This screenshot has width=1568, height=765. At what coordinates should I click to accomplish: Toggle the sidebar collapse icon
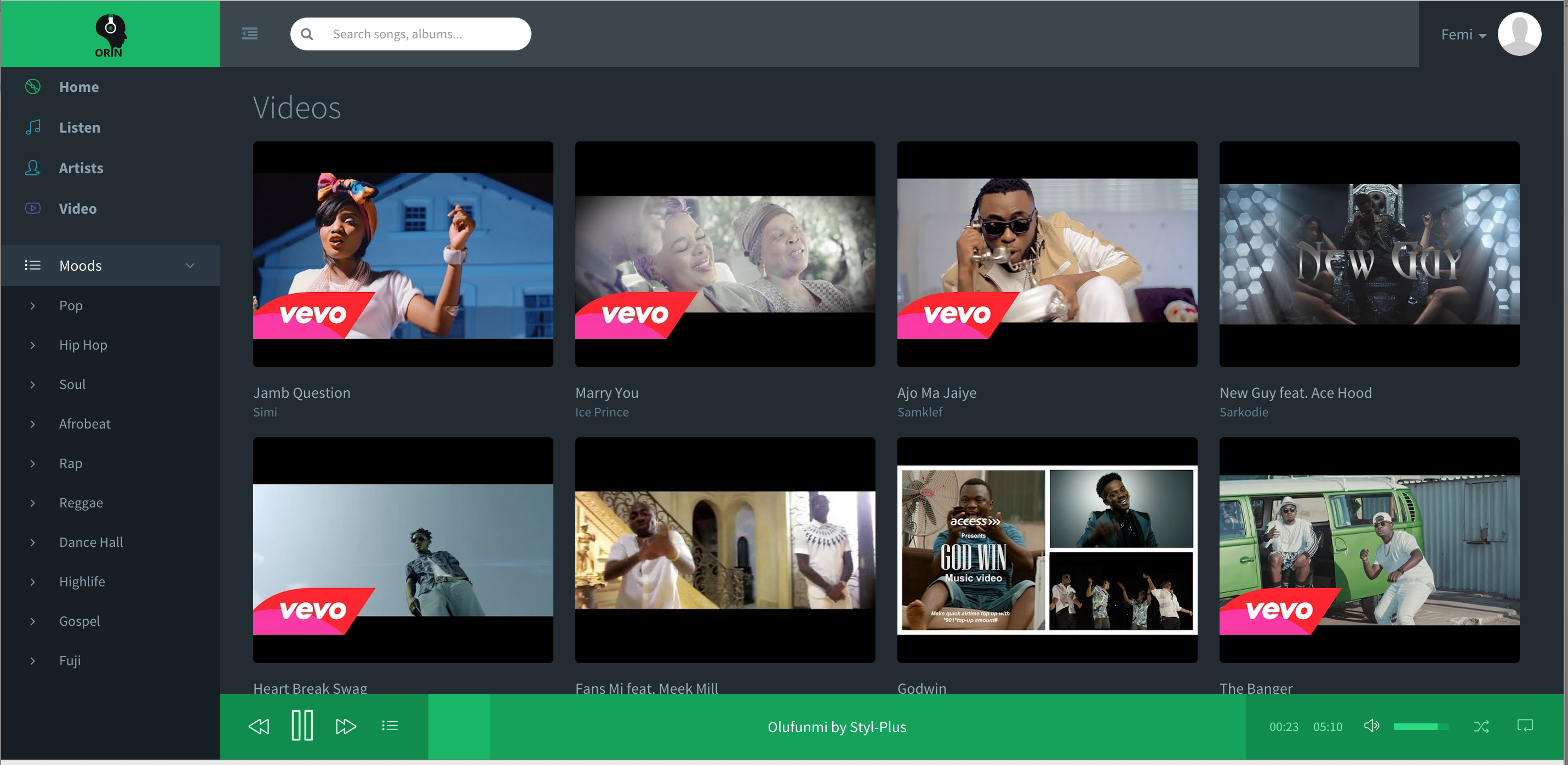click(x=250, y=33)
